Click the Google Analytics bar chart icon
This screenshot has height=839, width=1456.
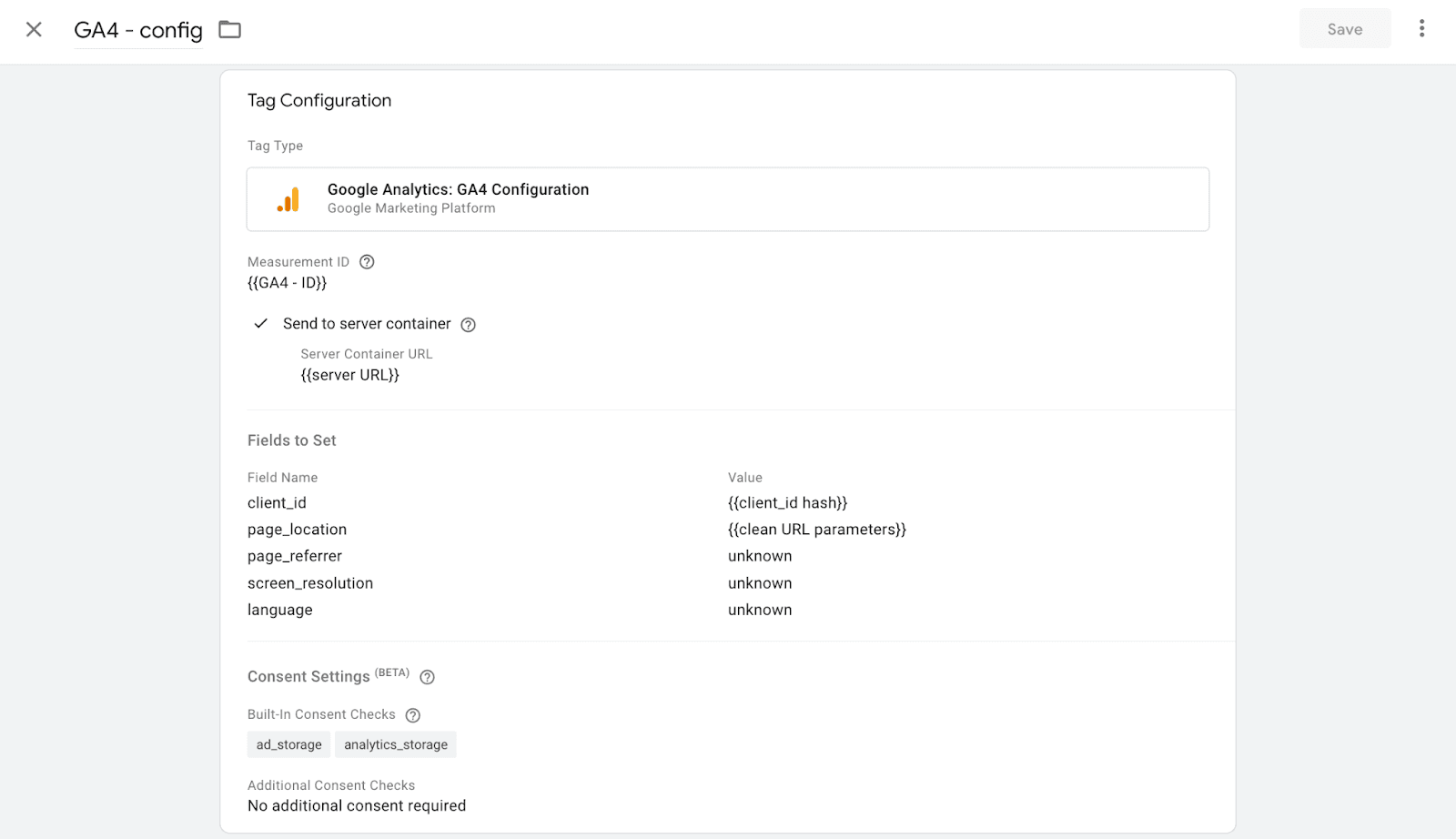[288, 199]
